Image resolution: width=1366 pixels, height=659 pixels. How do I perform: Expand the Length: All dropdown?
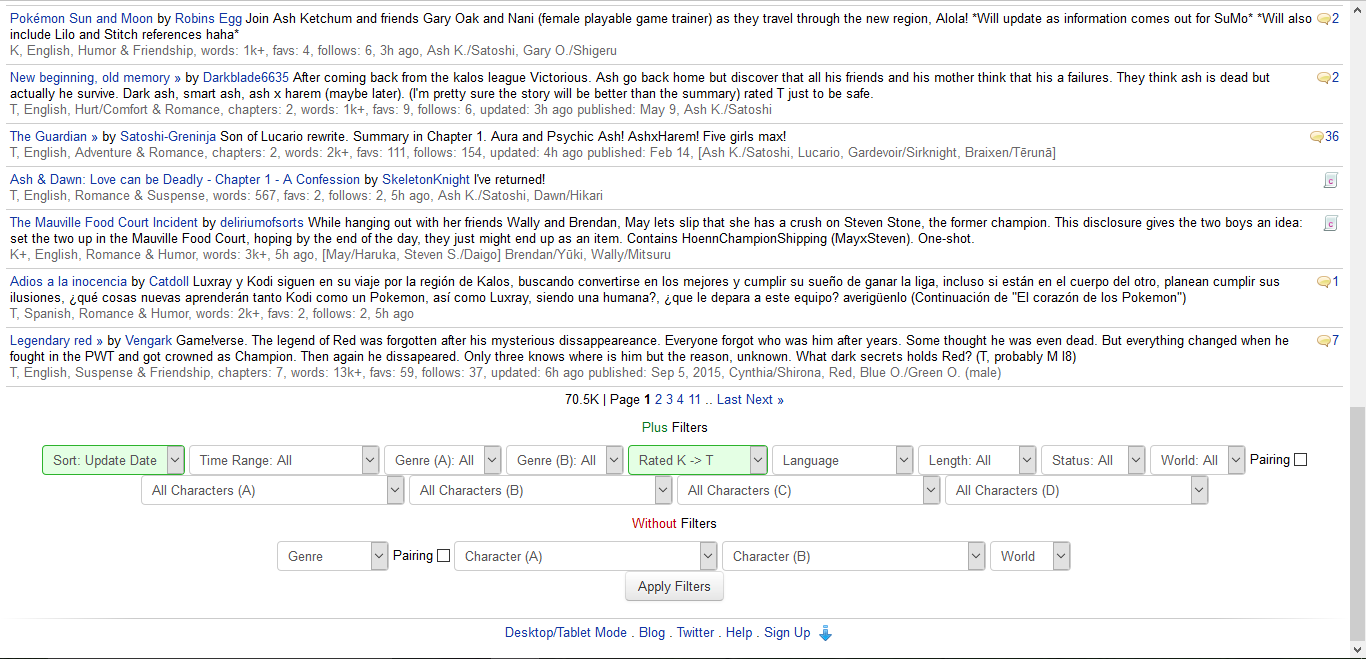click(x=977, y=460)
